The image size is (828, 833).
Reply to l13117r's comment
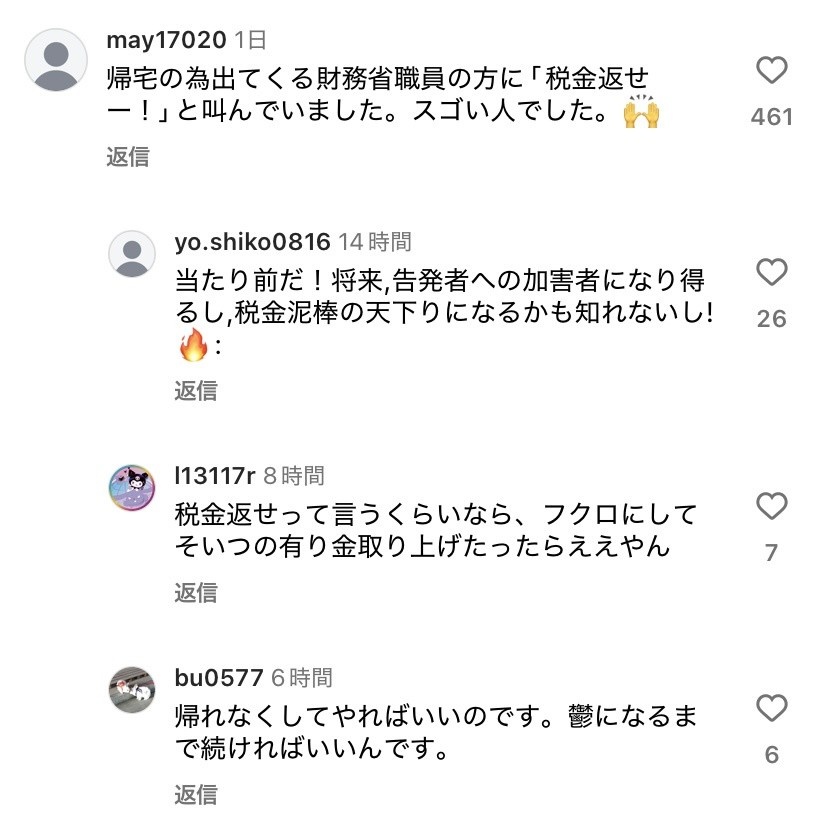click(196, 592)
